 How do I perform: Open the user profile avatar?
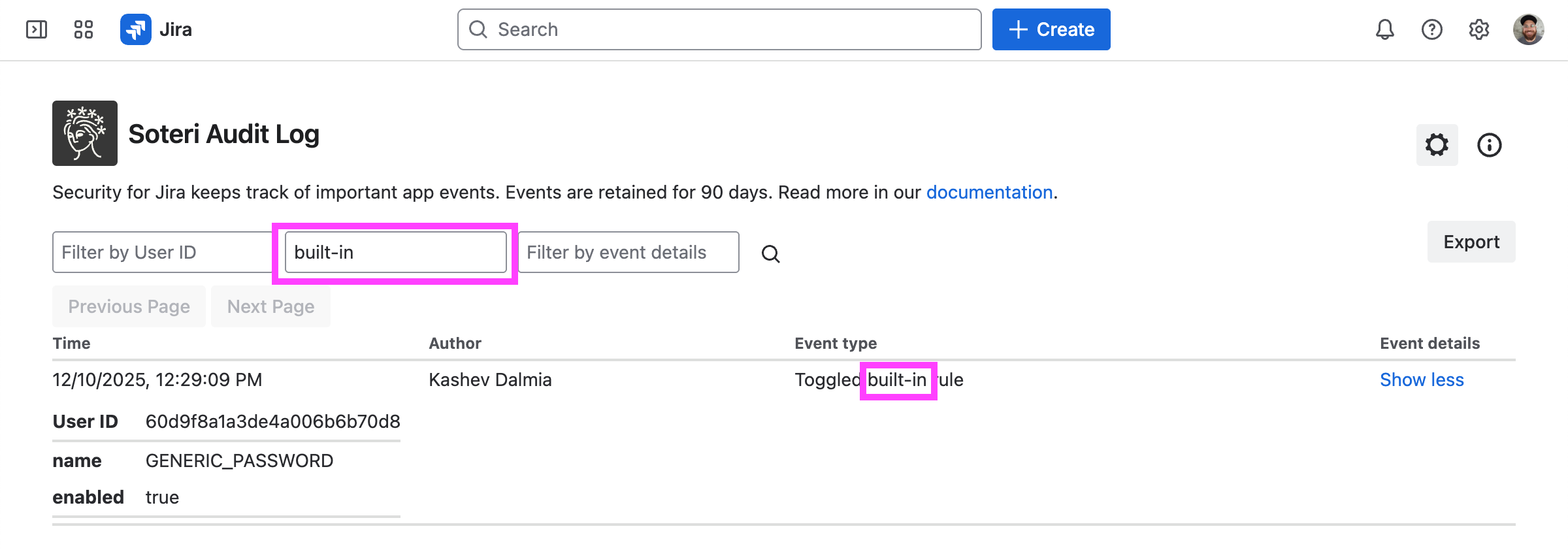1528,29
